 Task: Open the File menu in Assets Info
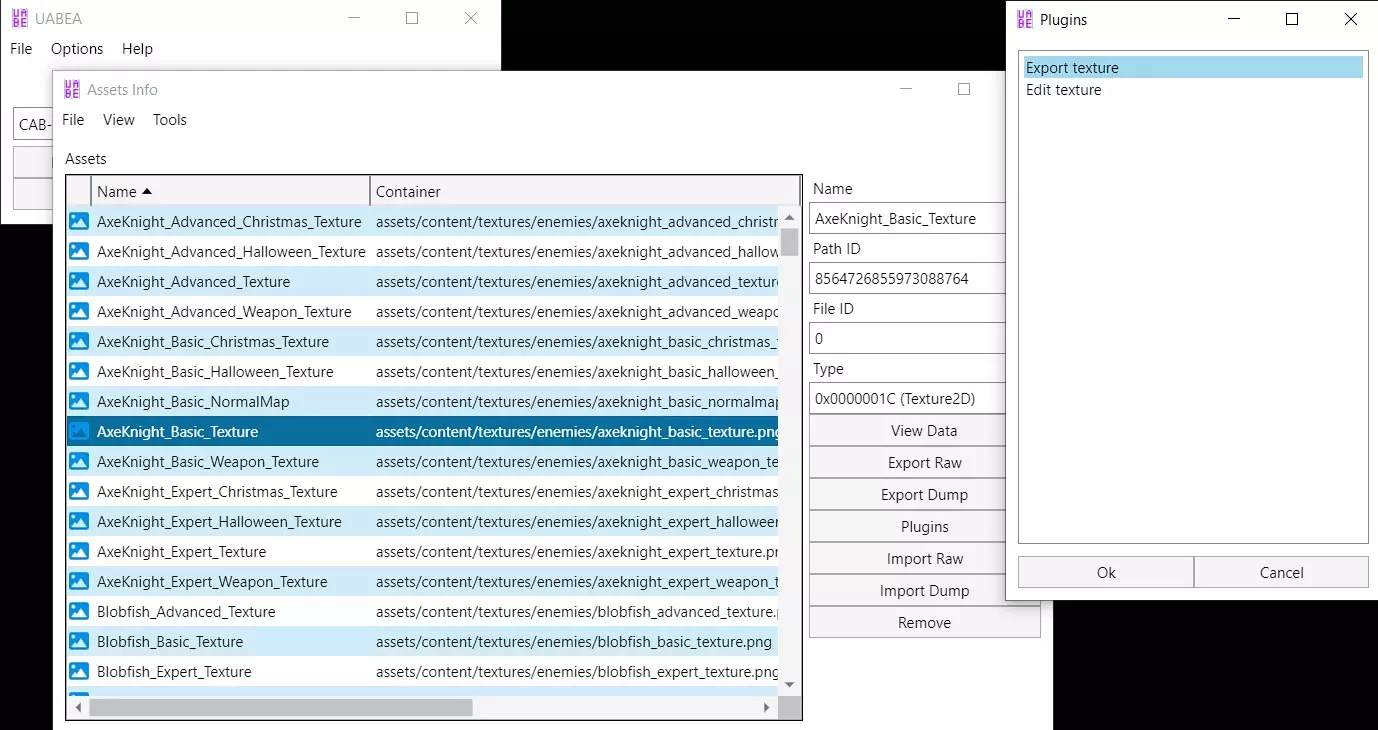[73, 120]
